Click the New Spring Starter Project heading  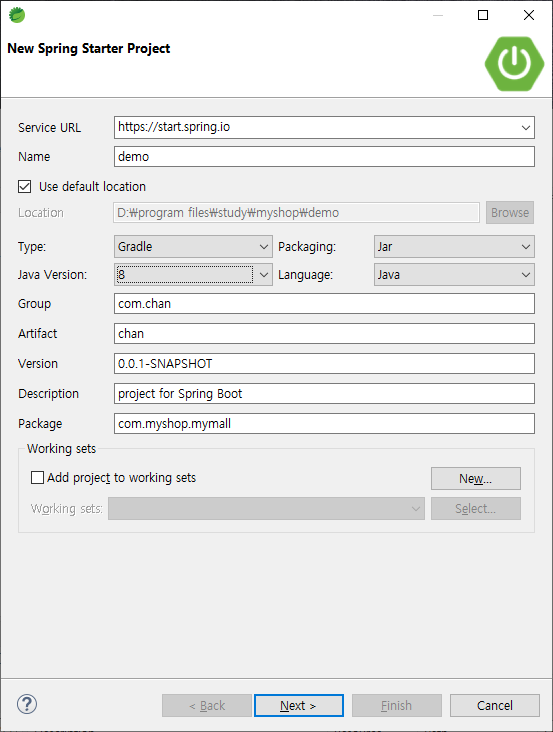click(89, 49)
